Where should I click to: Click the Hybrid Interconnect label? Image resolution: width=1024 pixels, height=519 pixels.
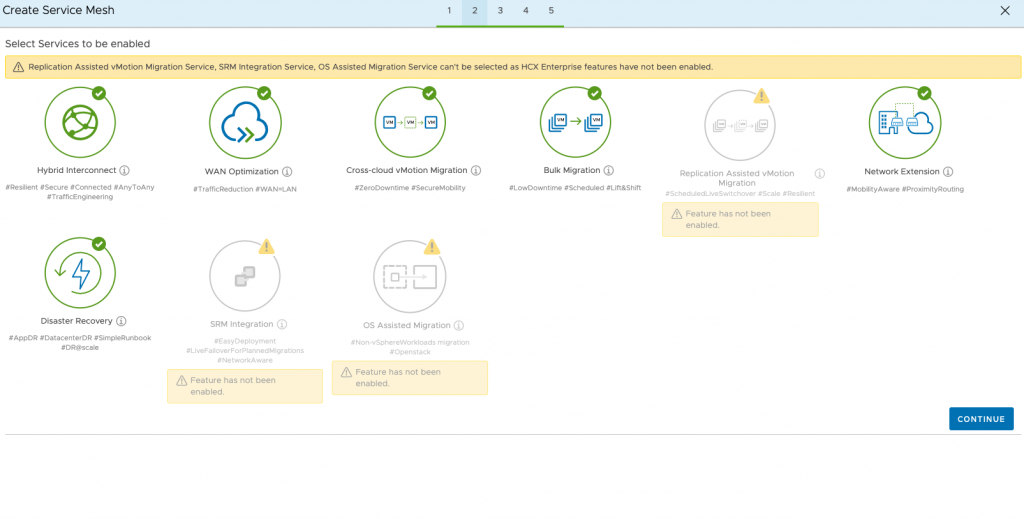point(77,170)
